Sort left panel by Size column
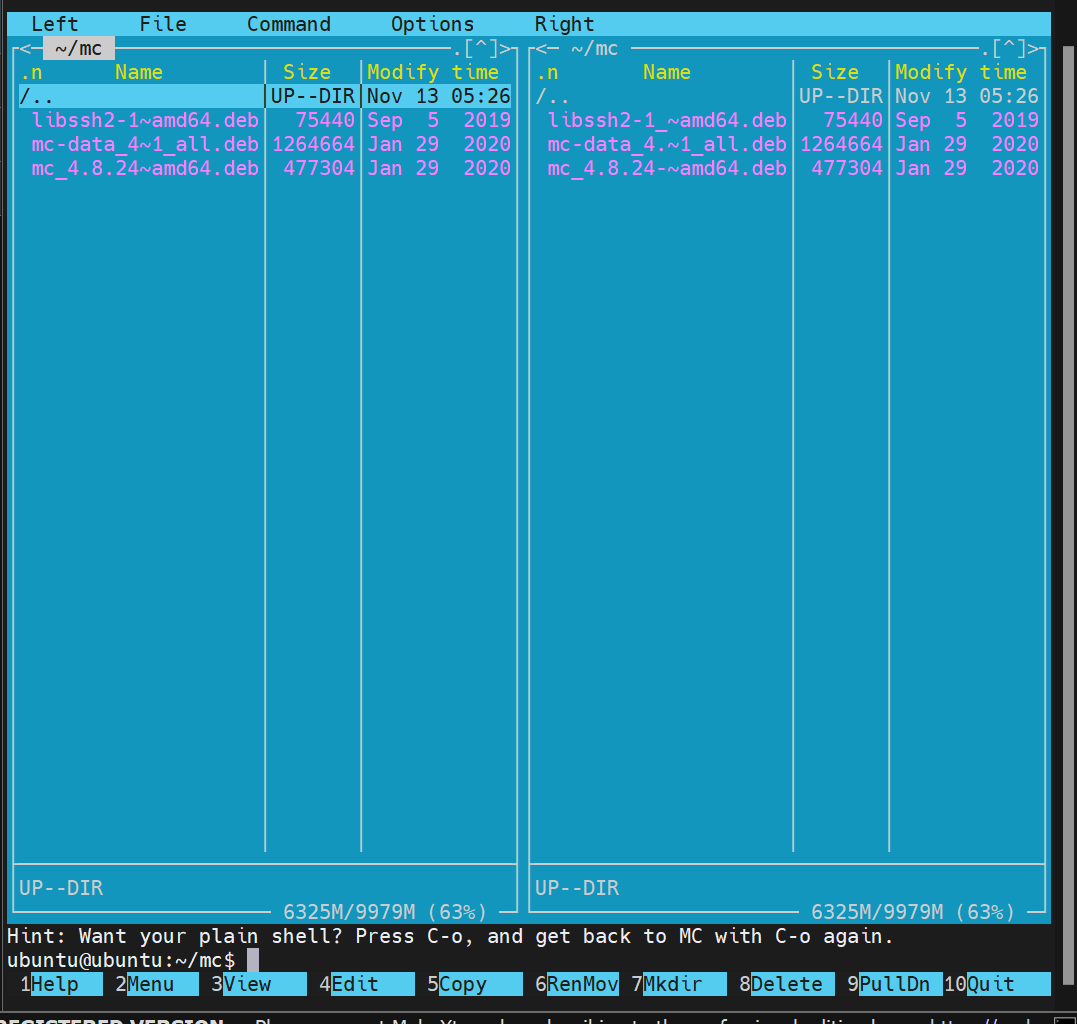 coord(307,72)
